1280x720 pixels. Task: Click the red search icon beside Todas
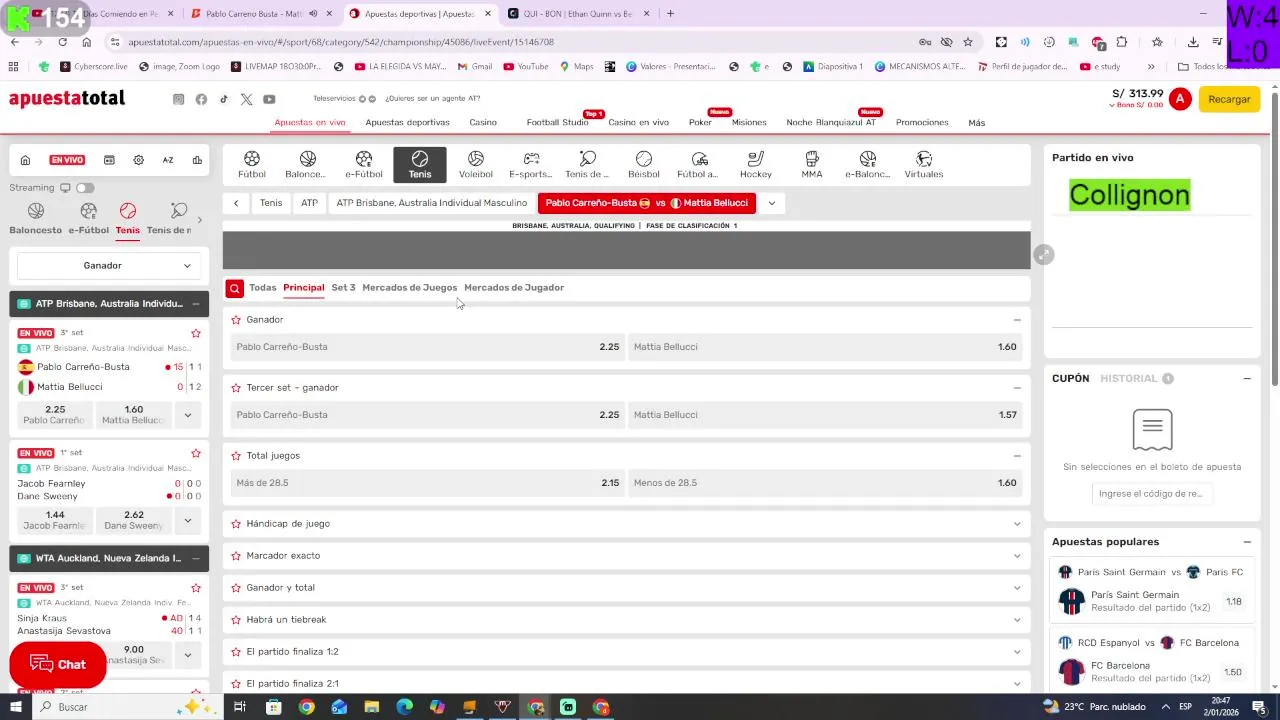[234, 288]
